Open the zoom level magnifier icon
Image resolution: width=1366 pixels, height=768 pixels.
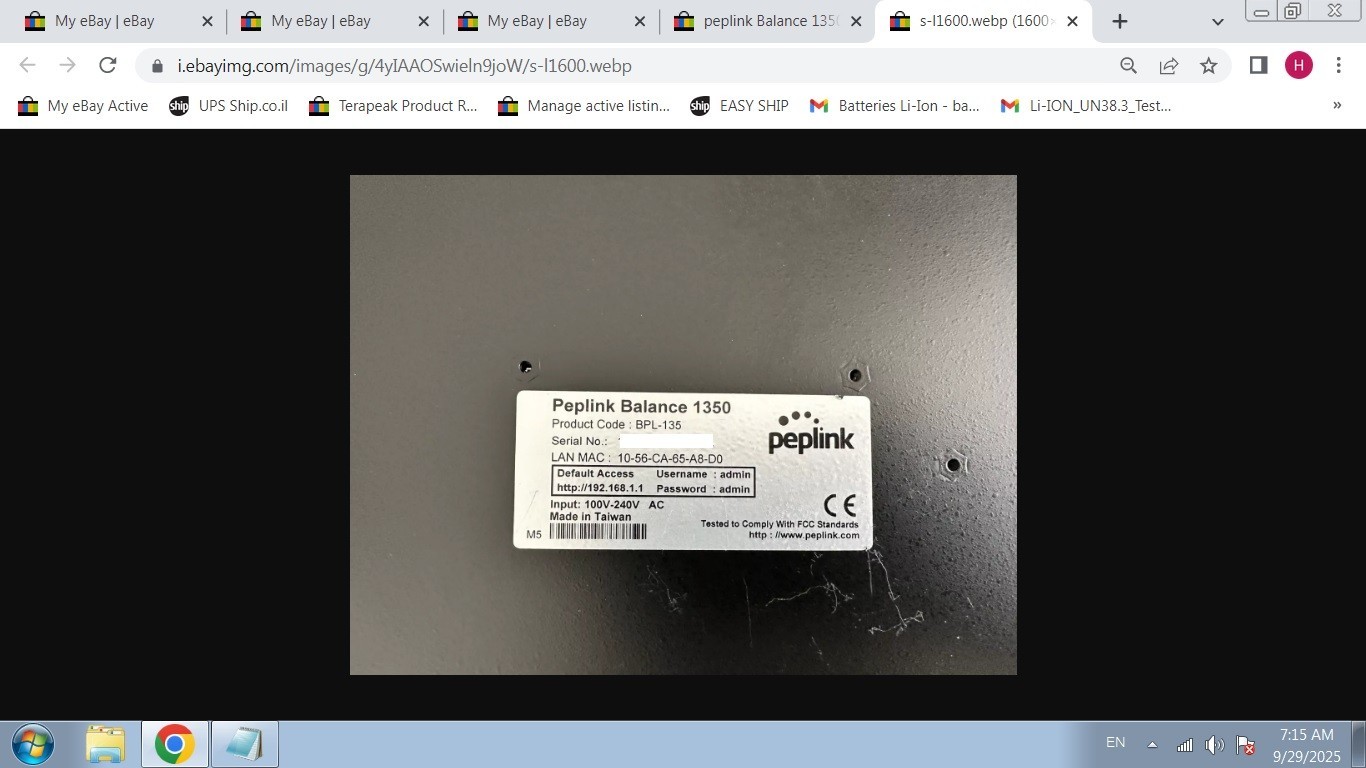[x=1128, y=66]
